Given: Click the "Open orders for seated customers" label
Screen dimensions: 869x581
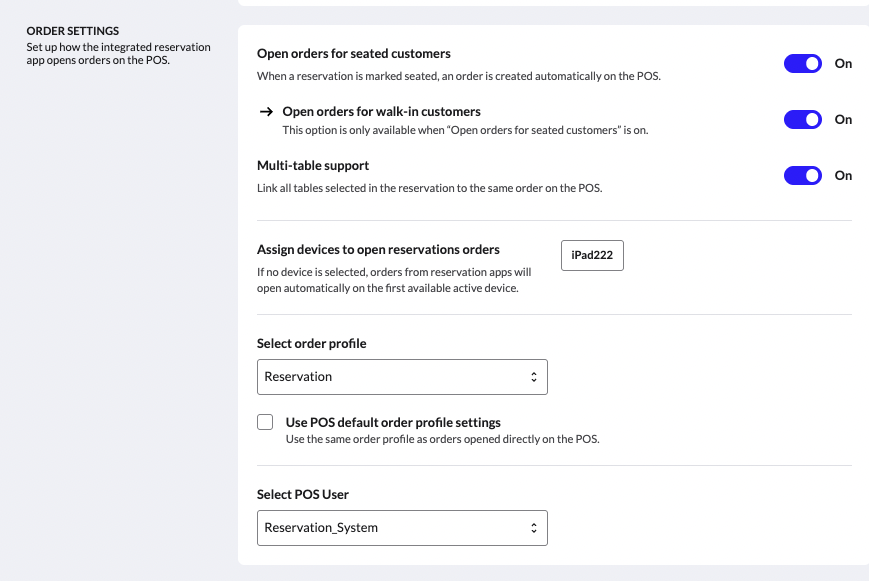Looking at the screenshot, I should coord(354,54).
